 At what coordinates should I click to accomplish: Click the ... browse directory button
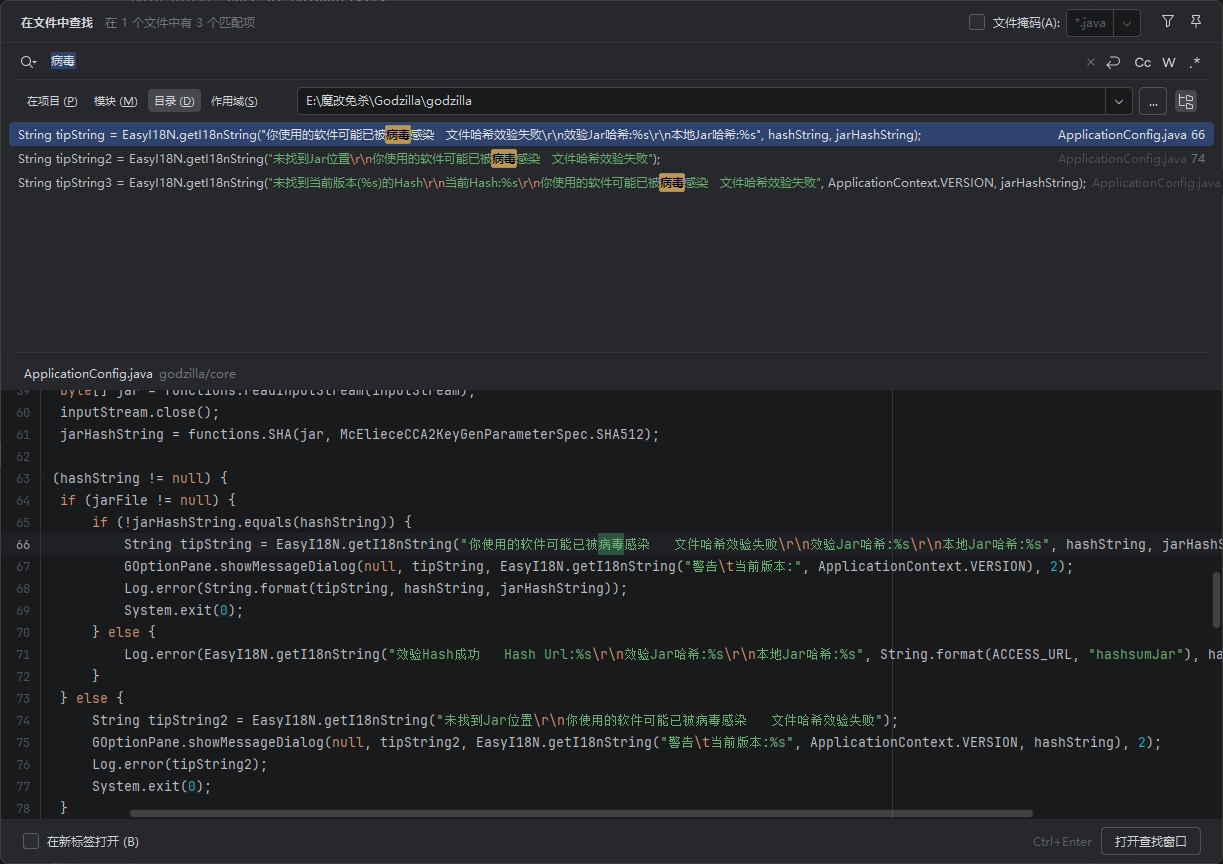1152,101
